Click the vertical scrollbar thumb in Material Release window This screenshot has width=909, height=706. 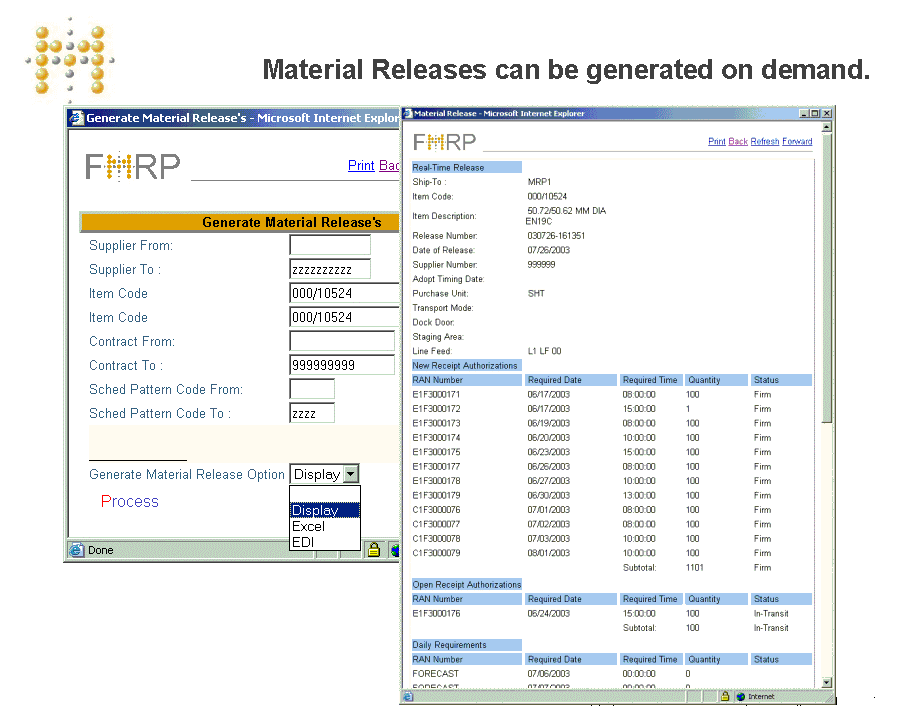tap(827, 278)
